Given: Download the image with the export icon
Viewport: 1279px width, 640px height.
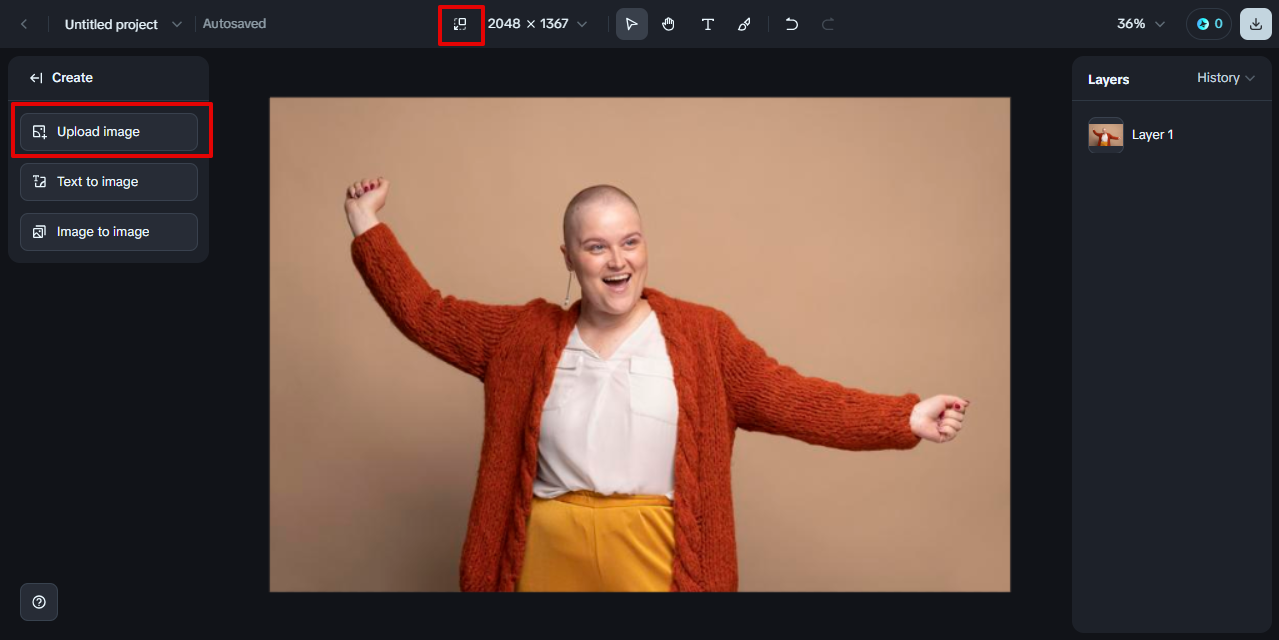Looking at the screenshot, I should pyautogui.click(x=1256, y=24).
